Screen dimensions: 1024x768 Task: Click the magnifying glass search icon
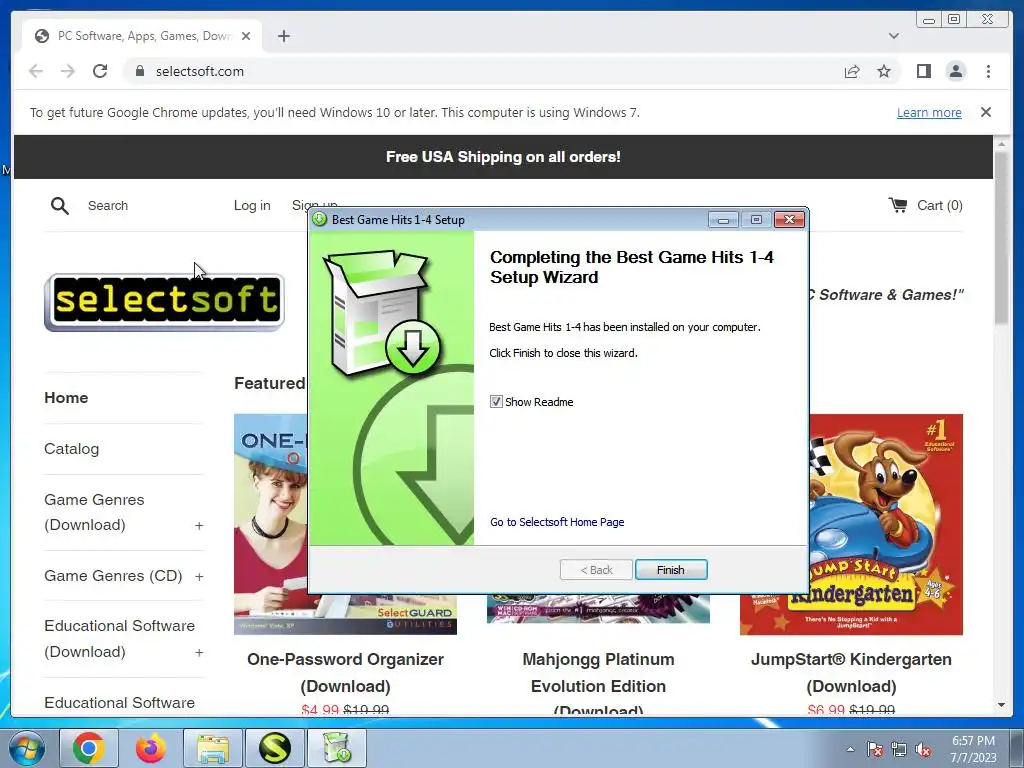pyautogui.click(x=59, y=206)
